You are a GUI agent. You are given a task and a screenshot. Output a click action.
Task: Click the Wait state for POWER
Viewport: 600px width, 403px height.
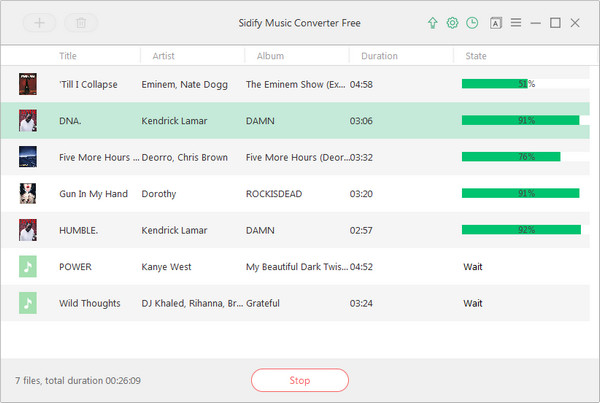tap(473, 267)
